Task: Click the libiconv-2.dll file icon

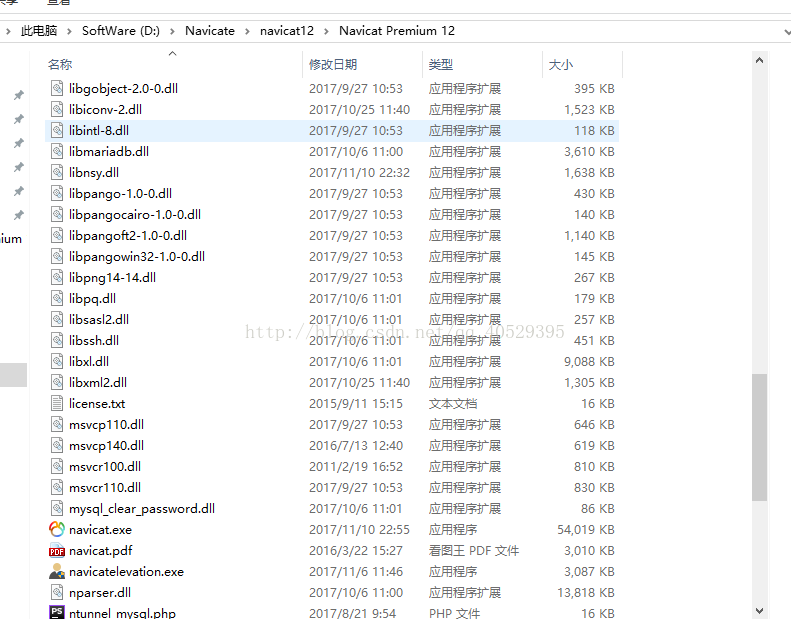Action: coord(57,109)
